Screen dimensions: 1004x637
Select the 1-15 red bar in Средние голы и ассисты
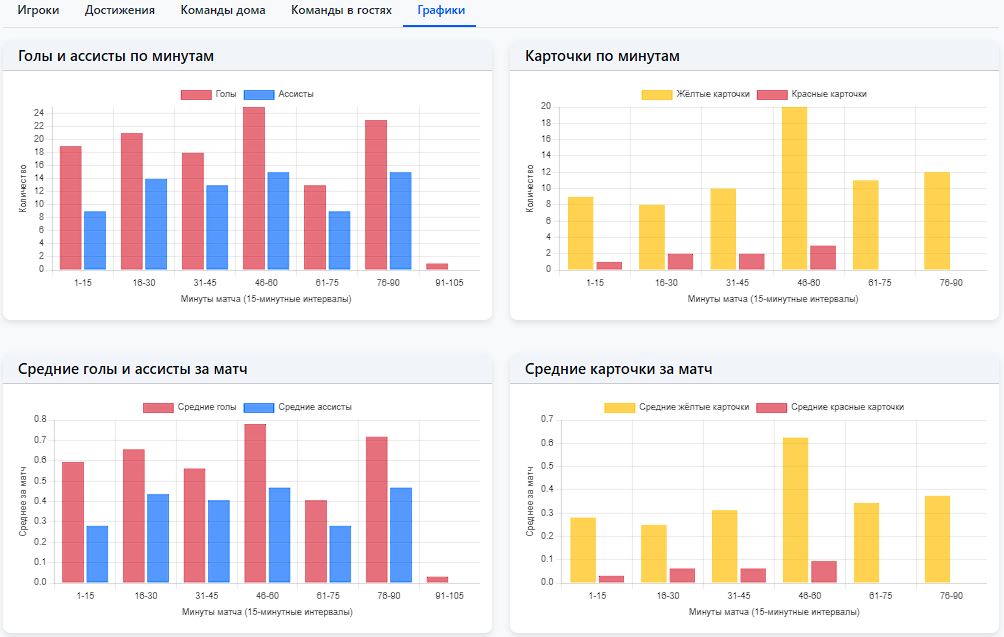click(73, 522)
